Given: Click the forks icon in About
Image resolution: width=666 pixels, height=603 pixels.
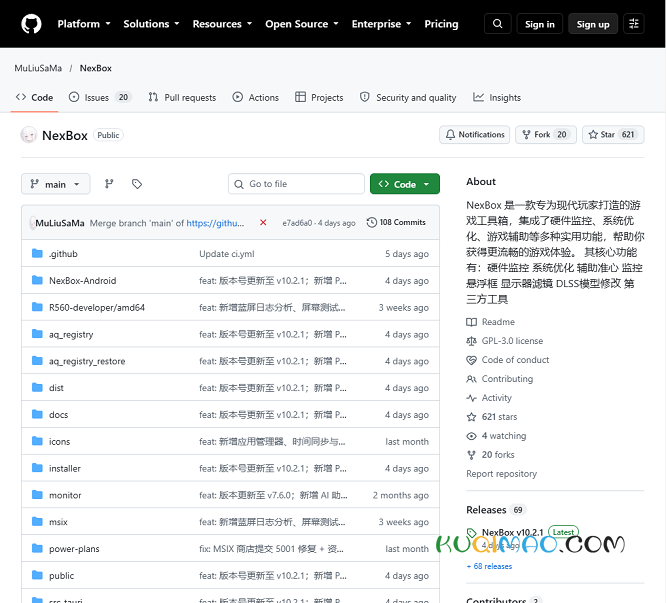Looking at the screenshot, I should point(471,455).
